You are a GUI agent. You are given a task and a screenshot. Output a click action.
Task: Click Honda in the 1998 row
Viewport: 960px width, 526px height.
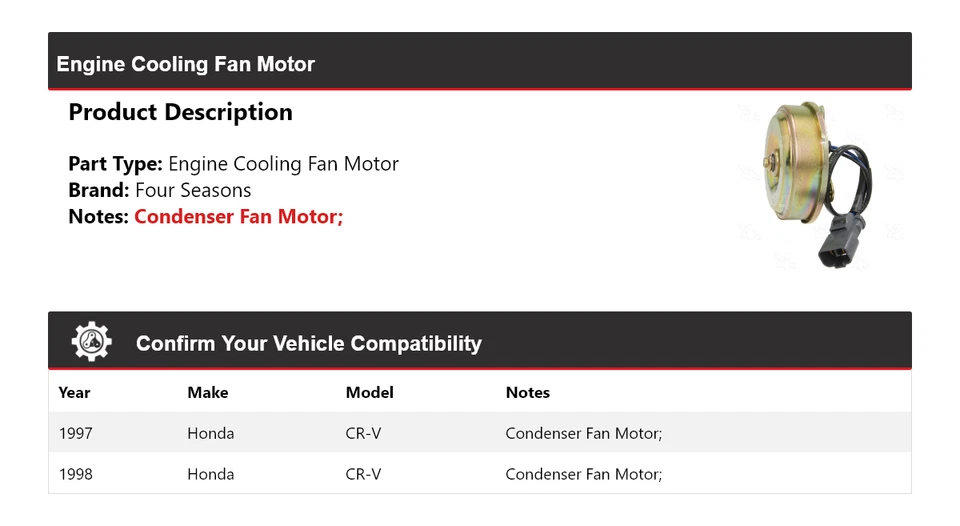[210, 474]
